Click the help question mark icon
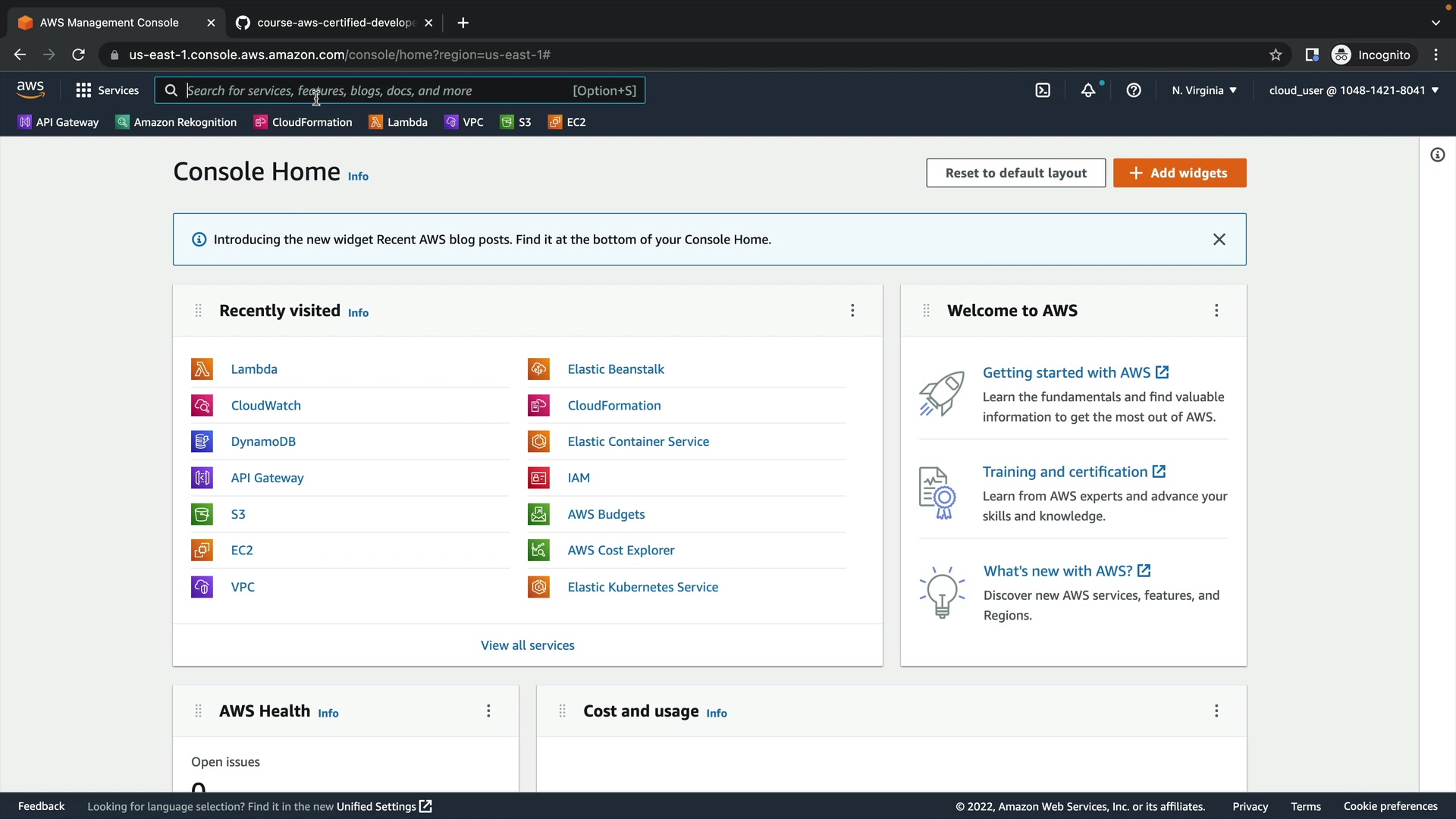The height and width of the screenshot is (819, 1456). [x=1134, y=90]
